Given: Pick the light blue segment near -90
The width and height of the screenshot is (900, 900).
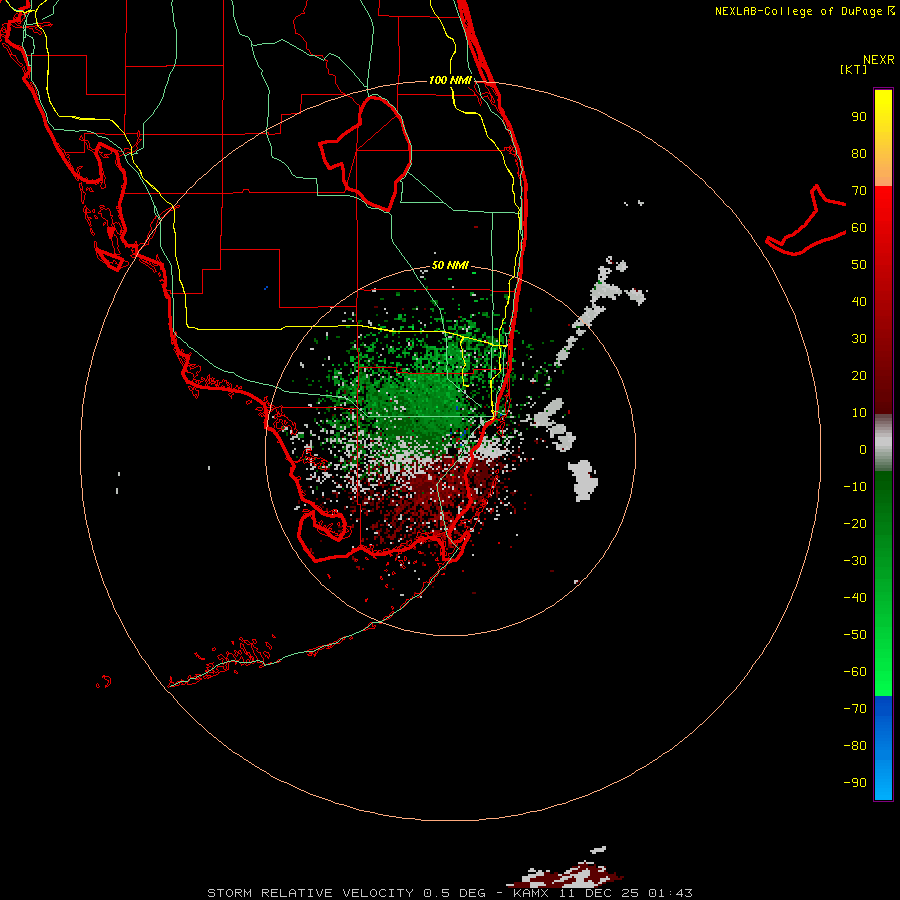Looking at the screenshot, I should pyautogui.click(x=883, y=781).
